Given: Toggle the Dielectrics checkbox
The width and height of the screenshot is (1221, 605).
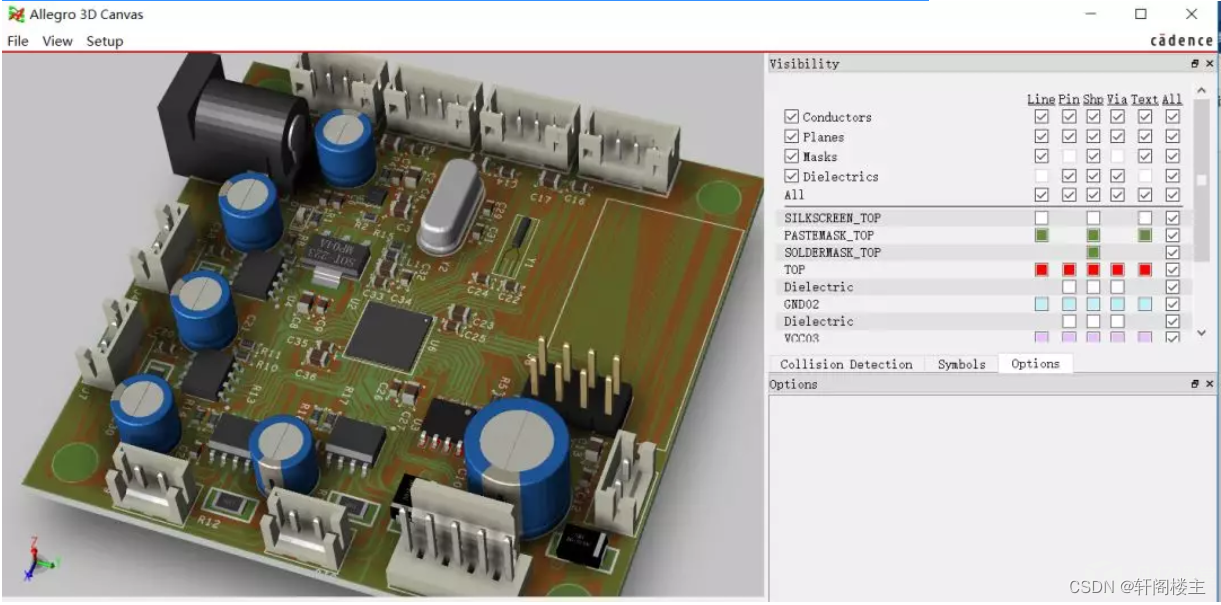Looking at the screenshot, I should [x=792, y=176].
